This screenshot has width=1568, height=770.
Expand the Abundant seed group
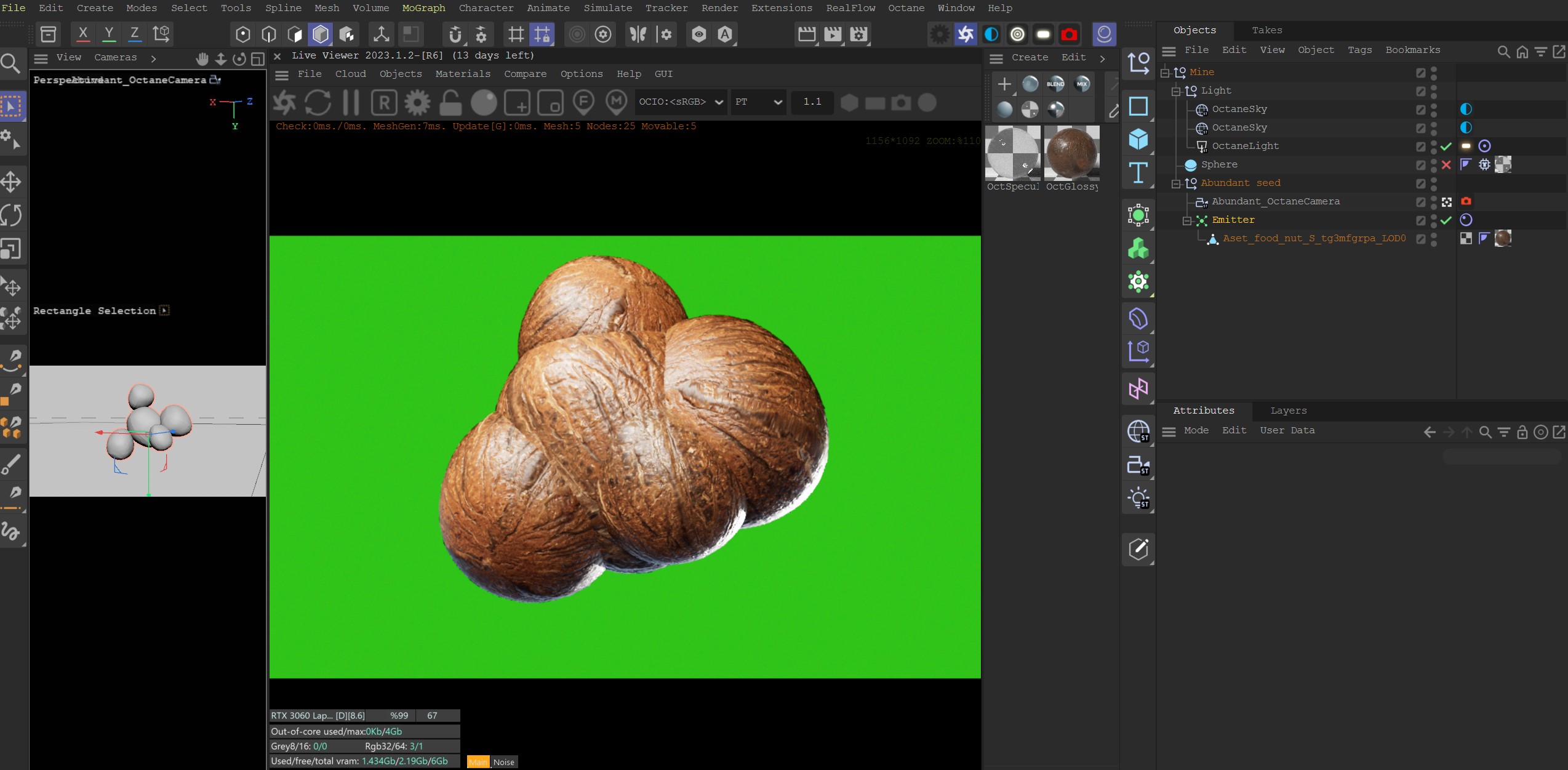coord(1177,183)
